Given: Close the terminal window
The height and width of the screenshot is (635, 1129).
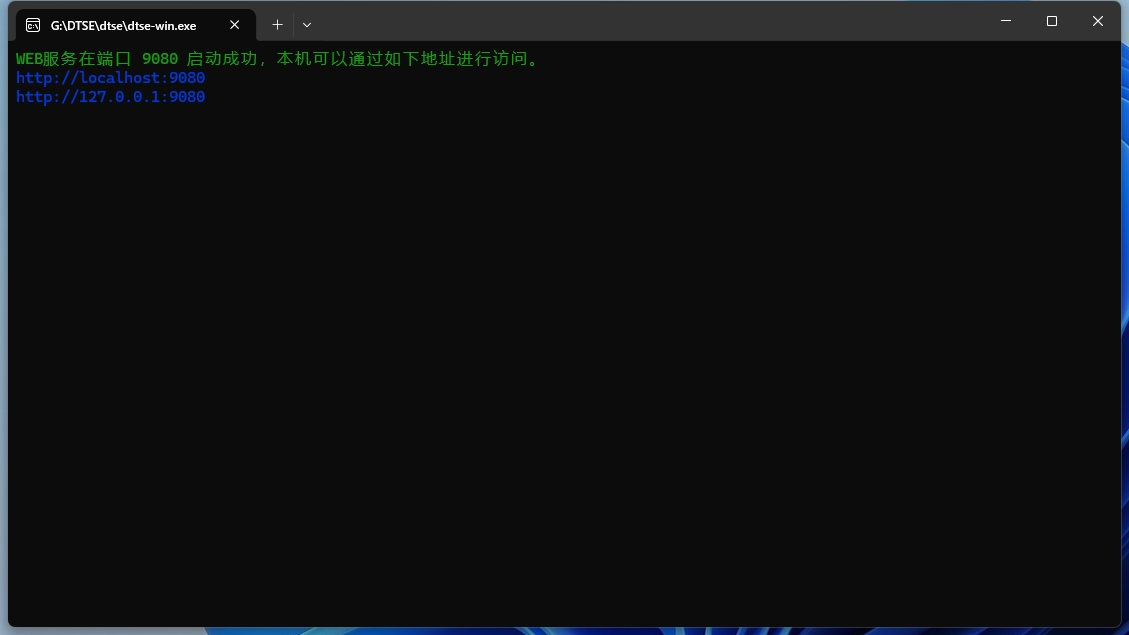Looking at the screenshot, I should pos(1097,21).
